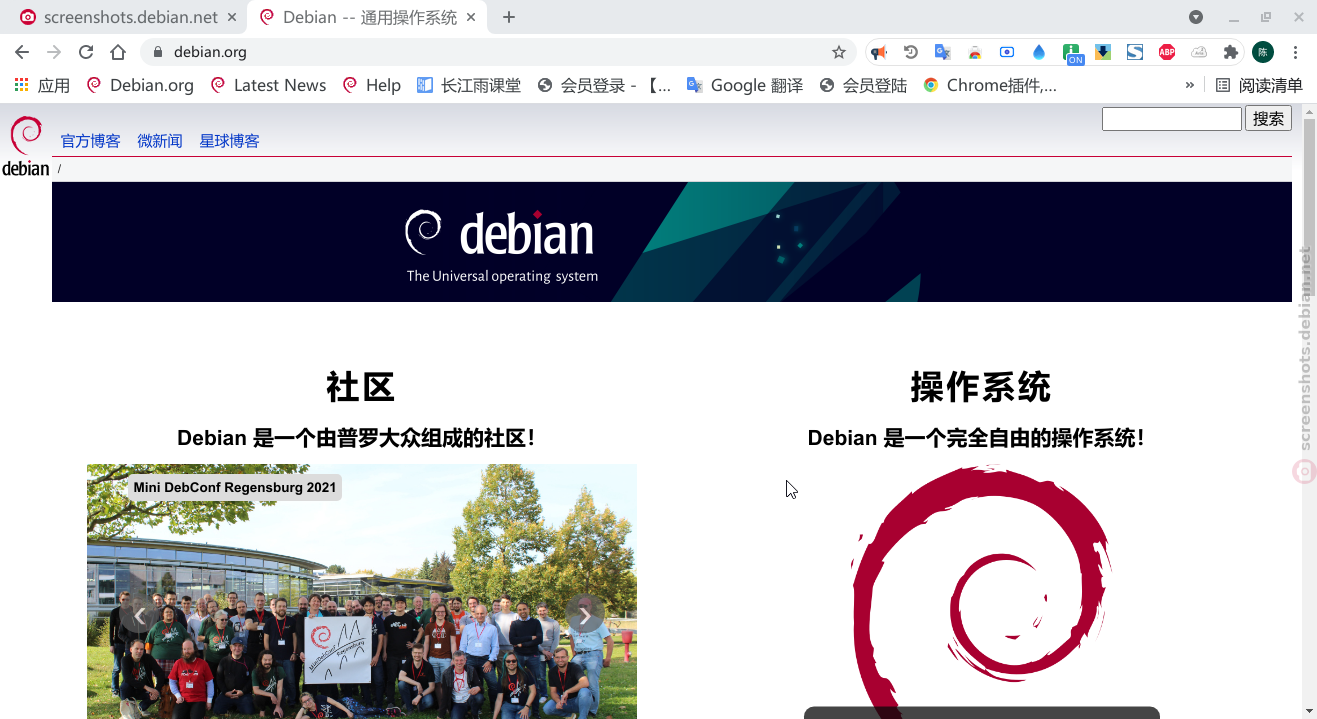The width and height of the screenshot is (1317, 719).
Task: Click the green extension with ON badge
Action: (1072, 53)
